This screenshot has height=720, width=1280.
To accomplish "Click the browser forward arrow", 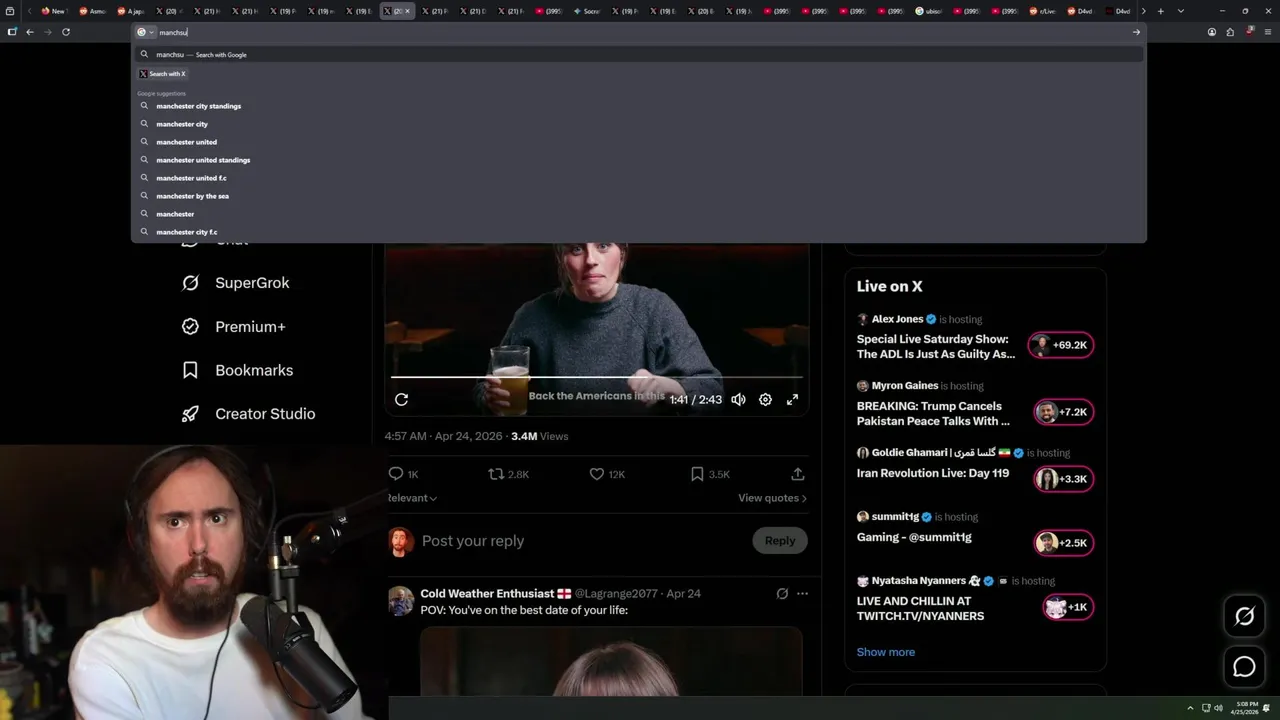I will [x=47, y=32].
